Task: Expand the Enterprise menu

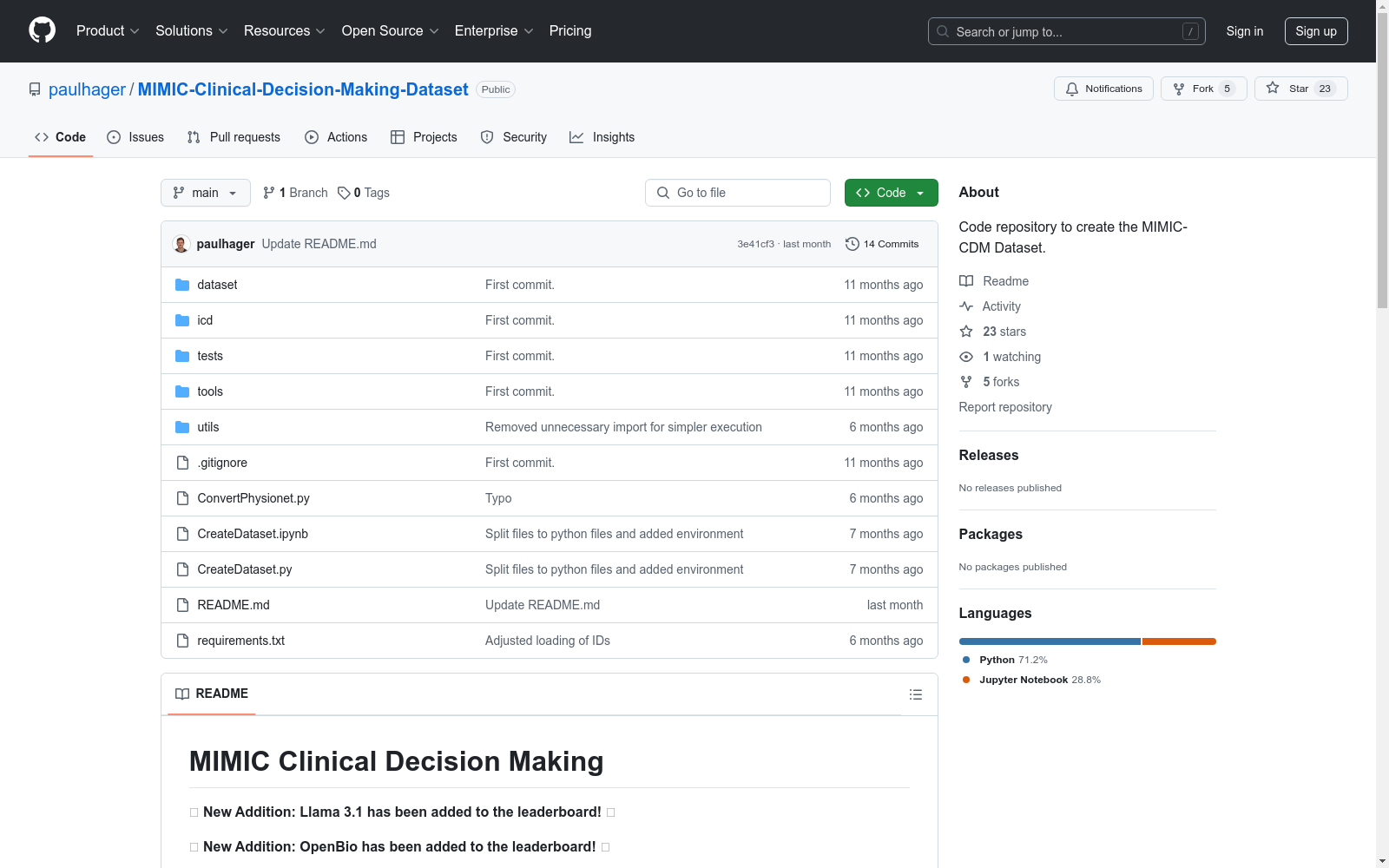Action: [x=494, y=31]
